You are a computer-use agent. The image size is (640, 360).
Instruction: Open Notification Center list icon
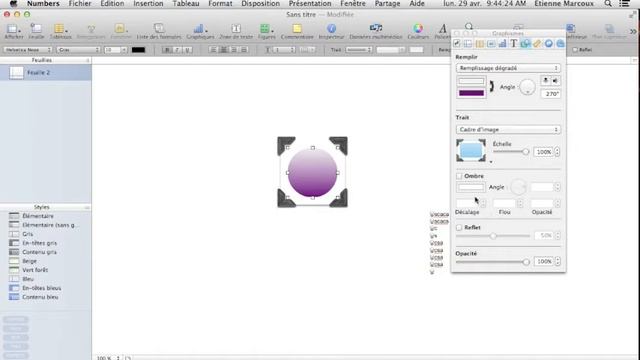624,4
